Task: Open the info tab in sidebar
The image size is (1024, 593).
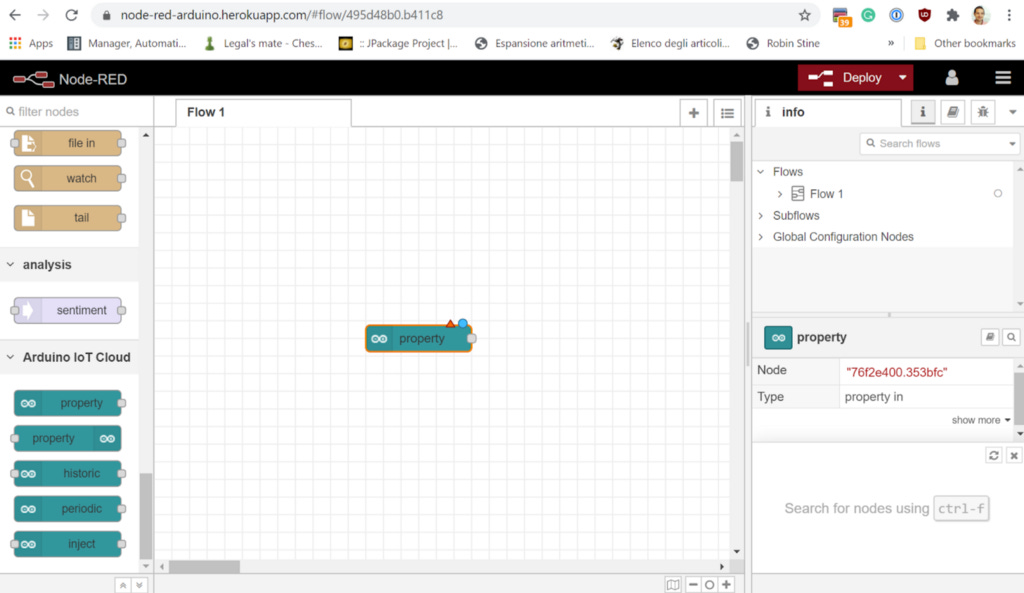Action: [x=828, y=112]
